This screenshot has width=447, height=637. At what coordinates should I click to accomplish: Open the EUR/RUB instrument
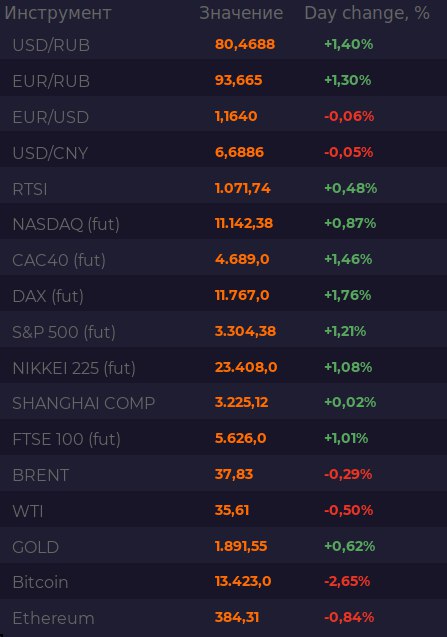224,80
